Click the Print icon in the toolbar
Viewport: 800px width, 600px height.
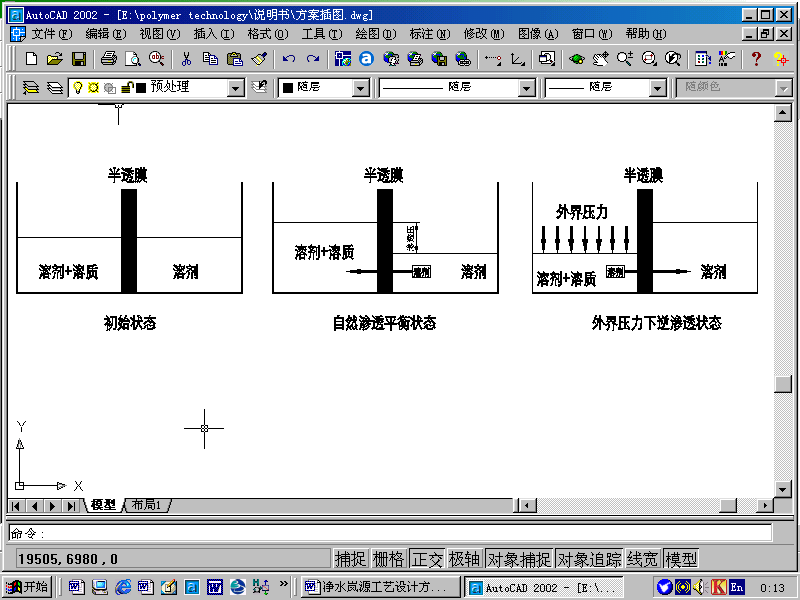(109, 59)
